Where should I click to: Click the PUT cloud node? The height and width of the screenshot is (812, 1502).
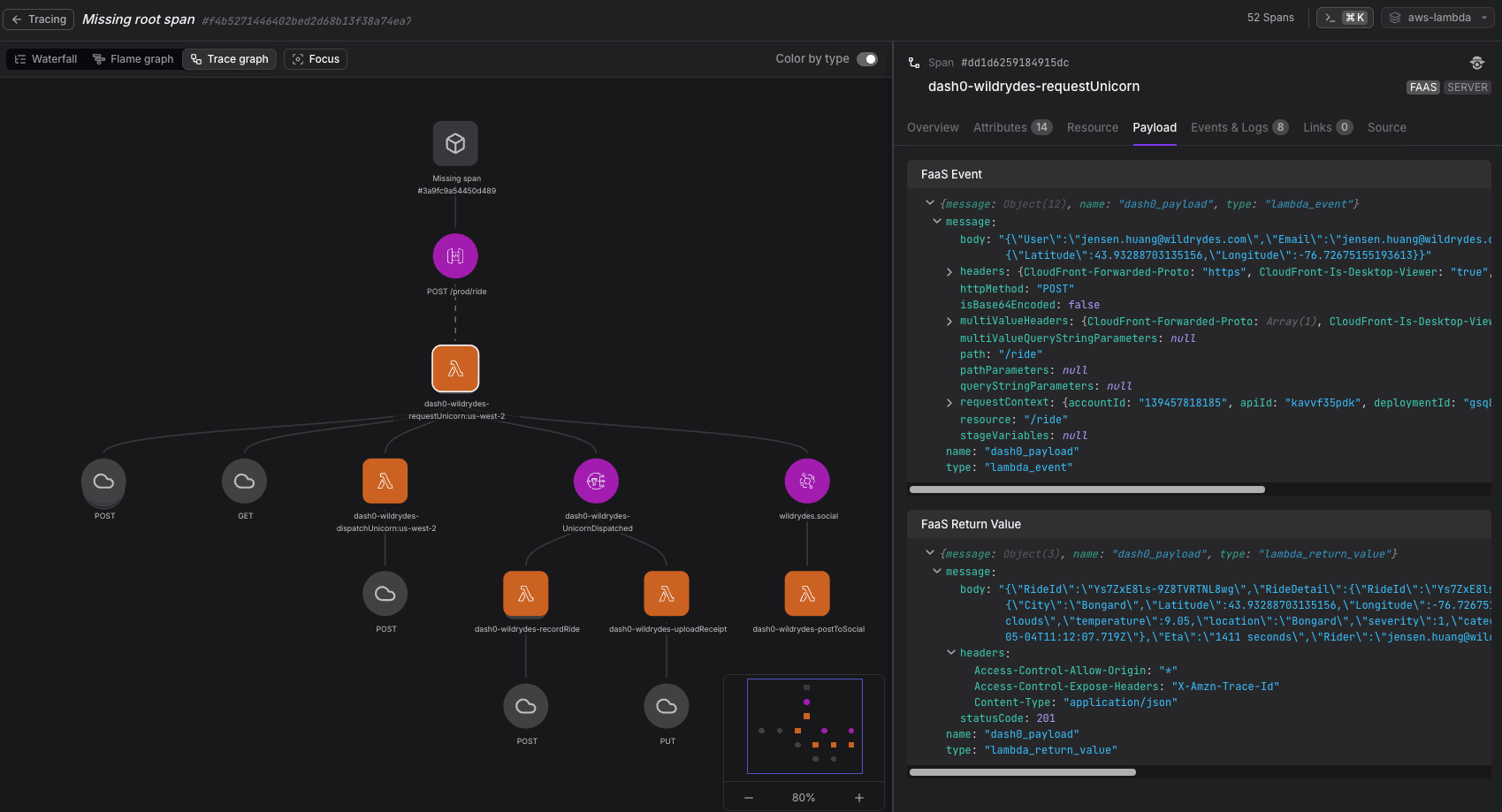tap(667, 706)
